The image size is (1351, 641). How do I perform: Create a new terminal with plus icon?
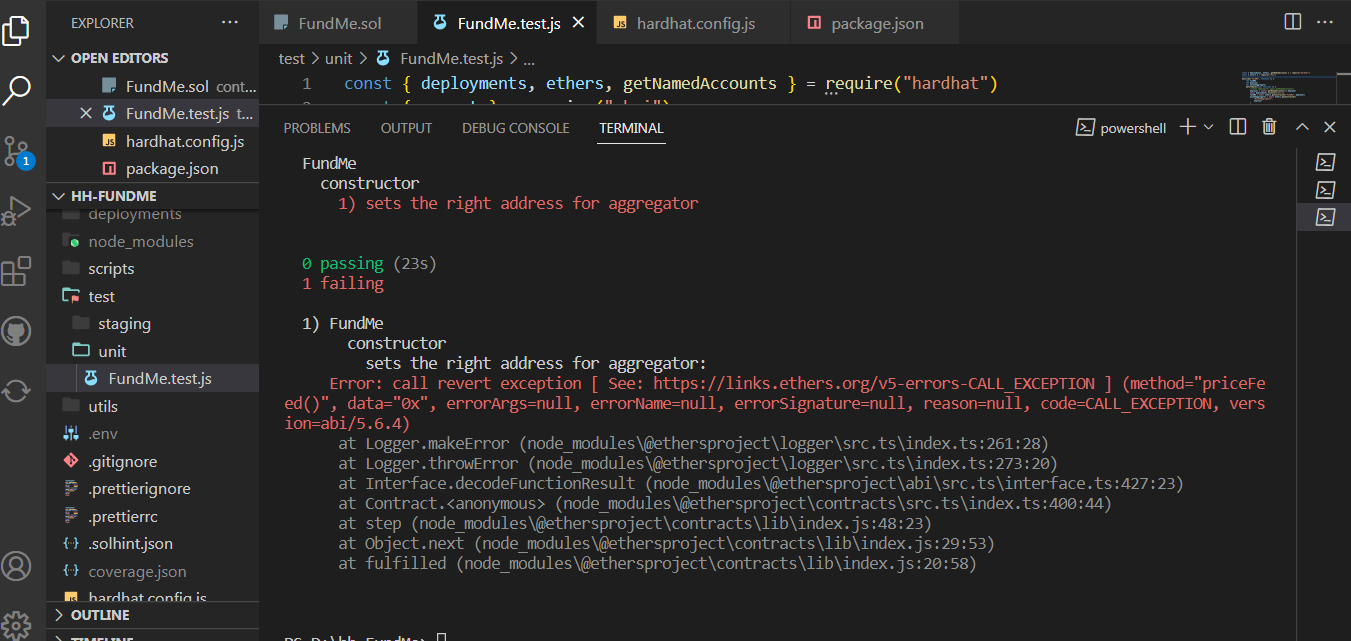(1187, 127)
